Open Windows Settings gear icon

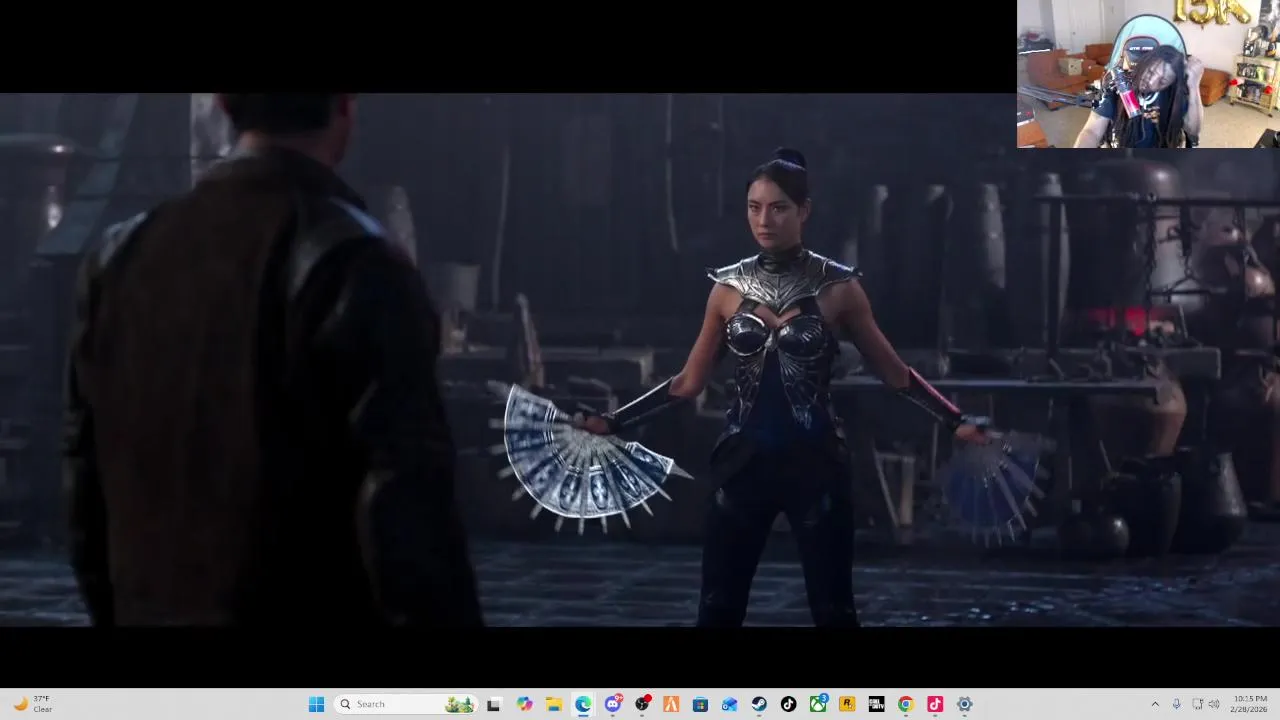(964, 704)
